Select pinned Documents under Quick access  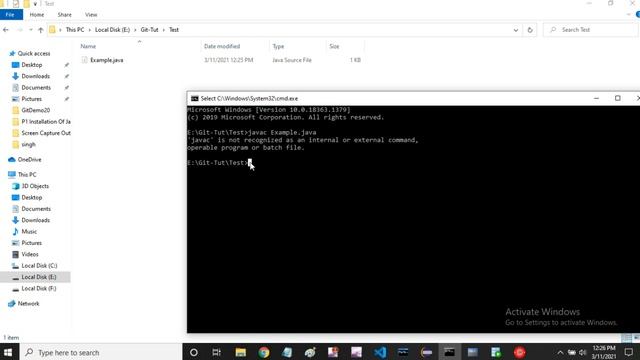[36, 88]
